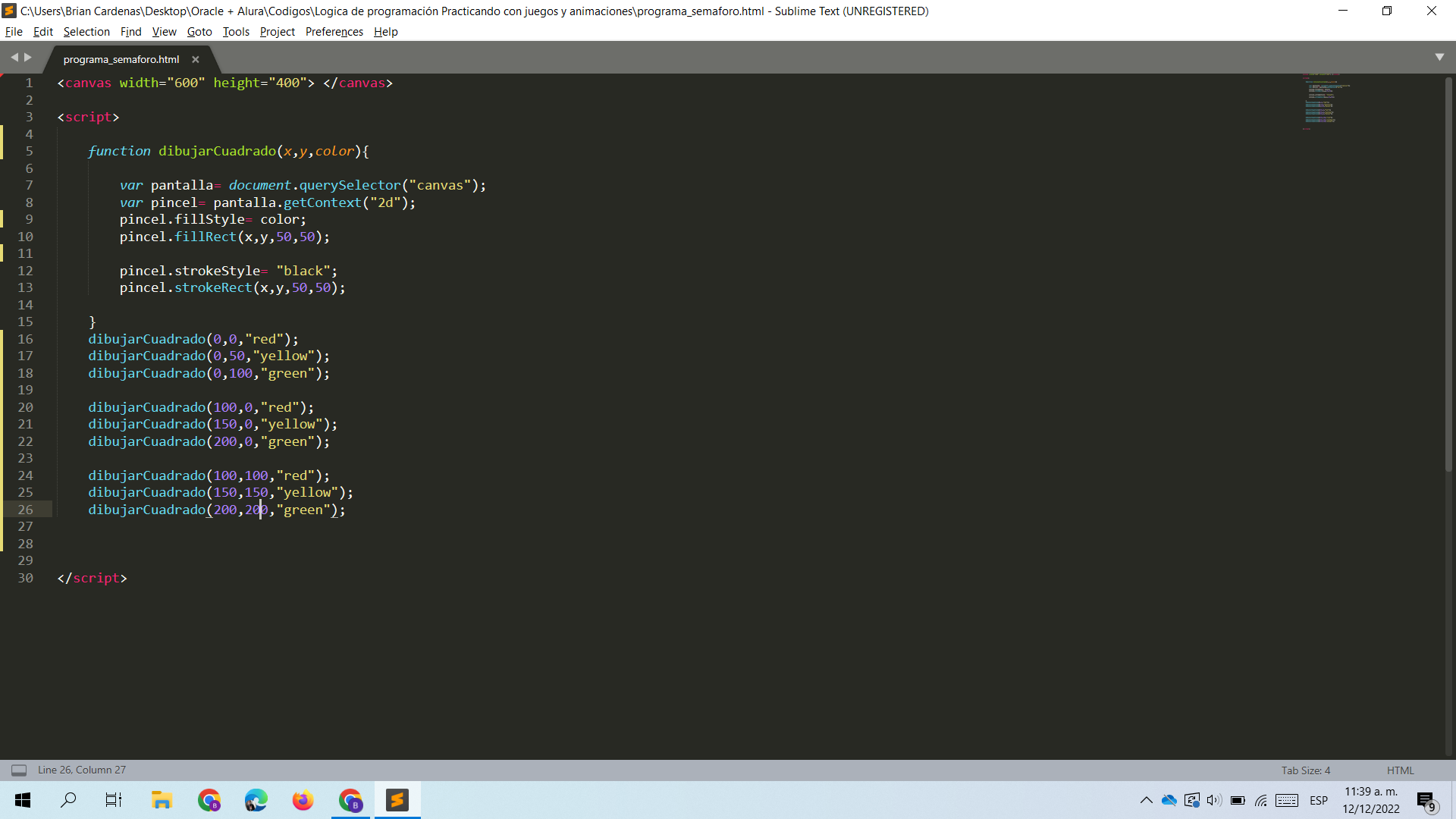Open the View menu
This screenshot has height=819, width=1456.
tap(164, 32)
